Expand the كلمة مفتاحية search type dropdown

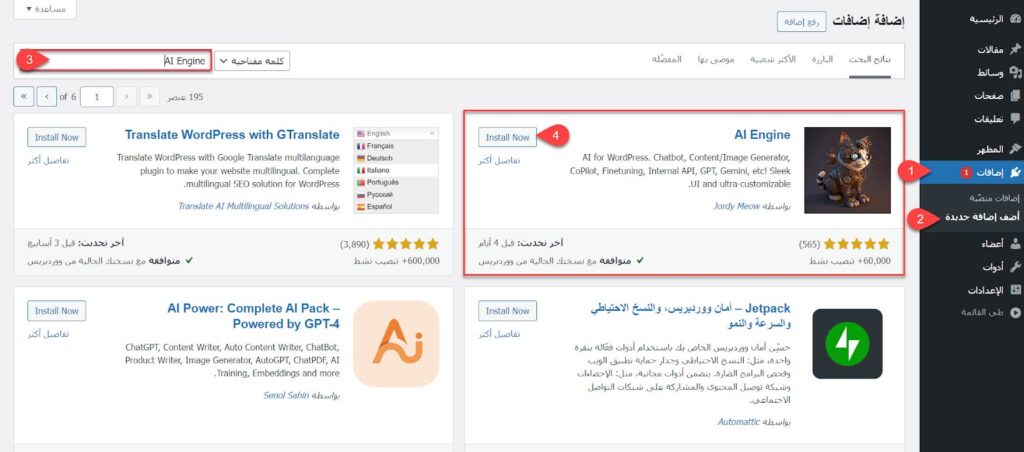[x=251, y=61]
